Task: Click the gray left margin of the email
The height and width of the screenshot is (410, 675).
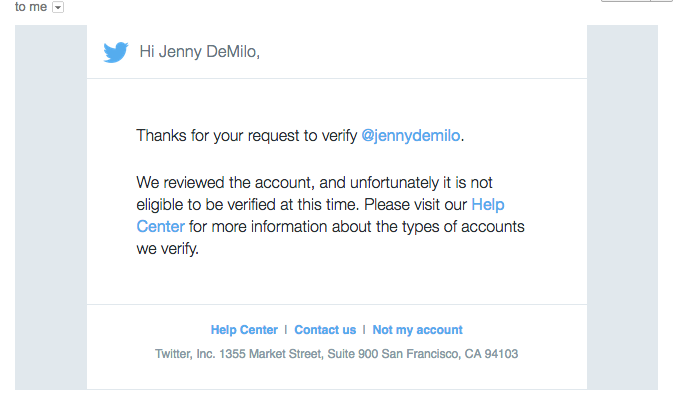Action: tap(51, 207)
